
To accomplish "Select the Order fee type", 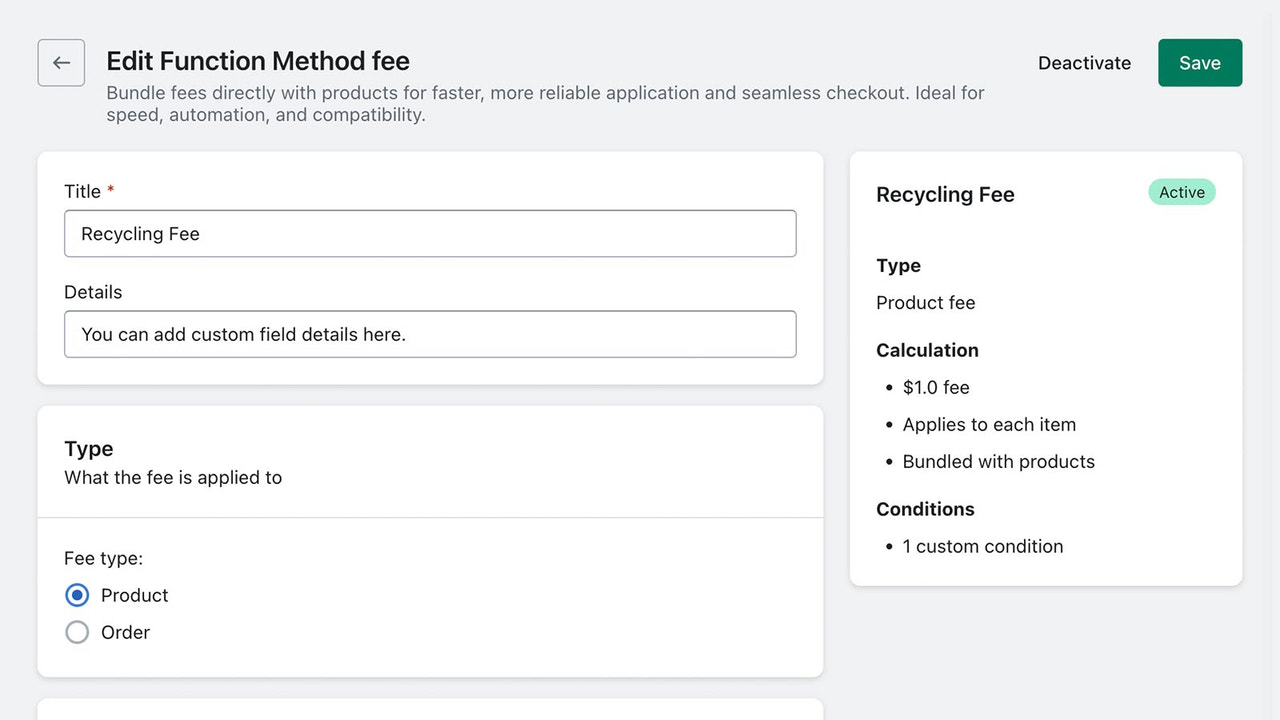I will 77,632.
